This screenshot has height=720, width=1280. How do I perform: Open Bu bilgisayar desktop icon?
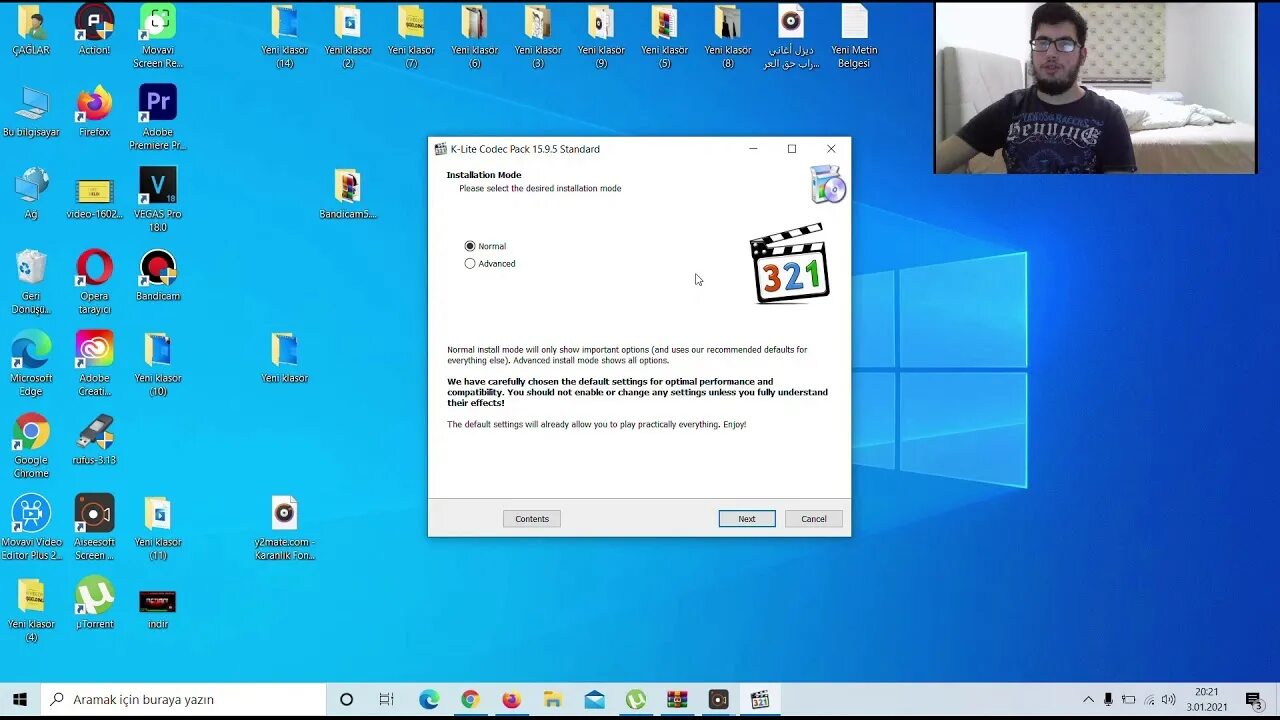point(31,112)
